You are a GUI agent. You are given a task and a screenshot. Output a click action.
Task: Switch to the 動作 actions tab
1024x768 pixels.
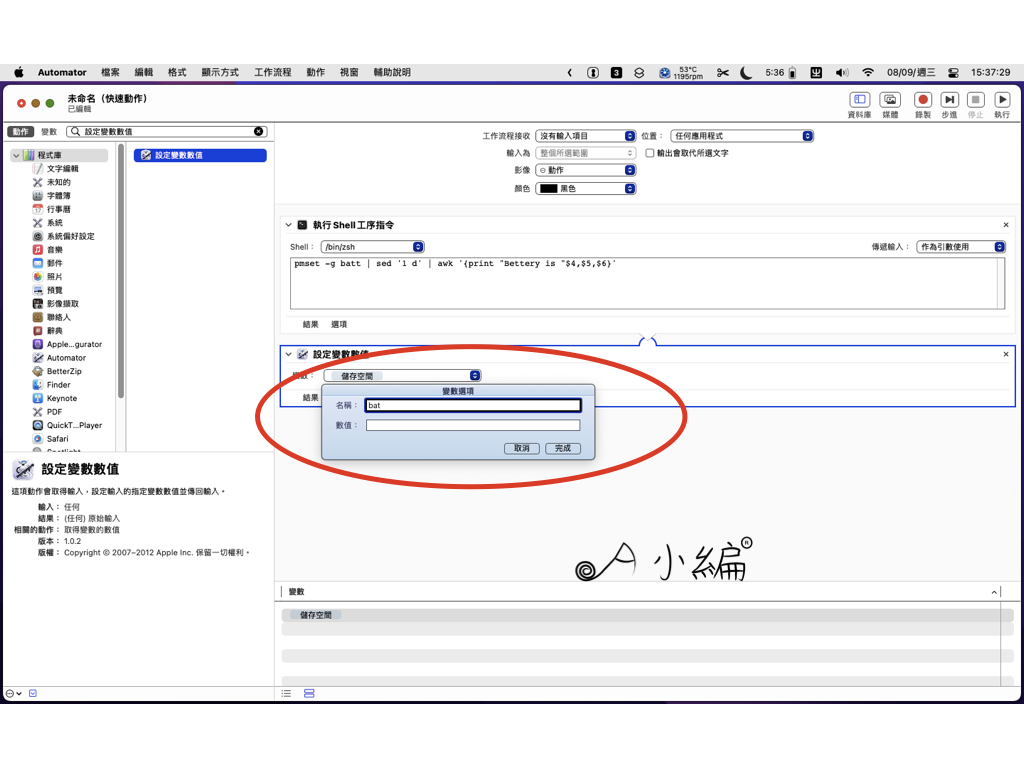click(21, 131)
